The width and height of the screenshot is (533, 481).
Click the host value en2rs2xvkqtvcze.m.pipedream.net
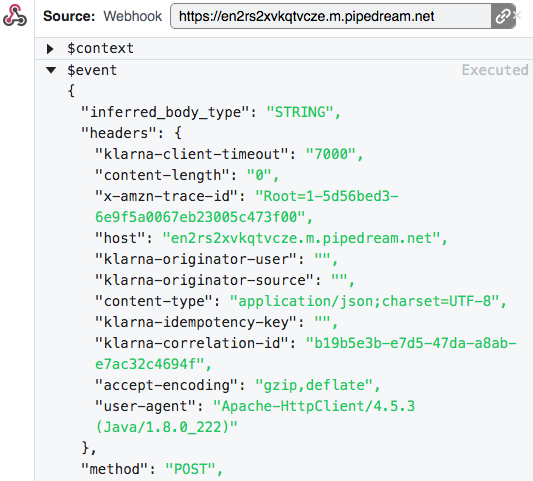point(302,238)
